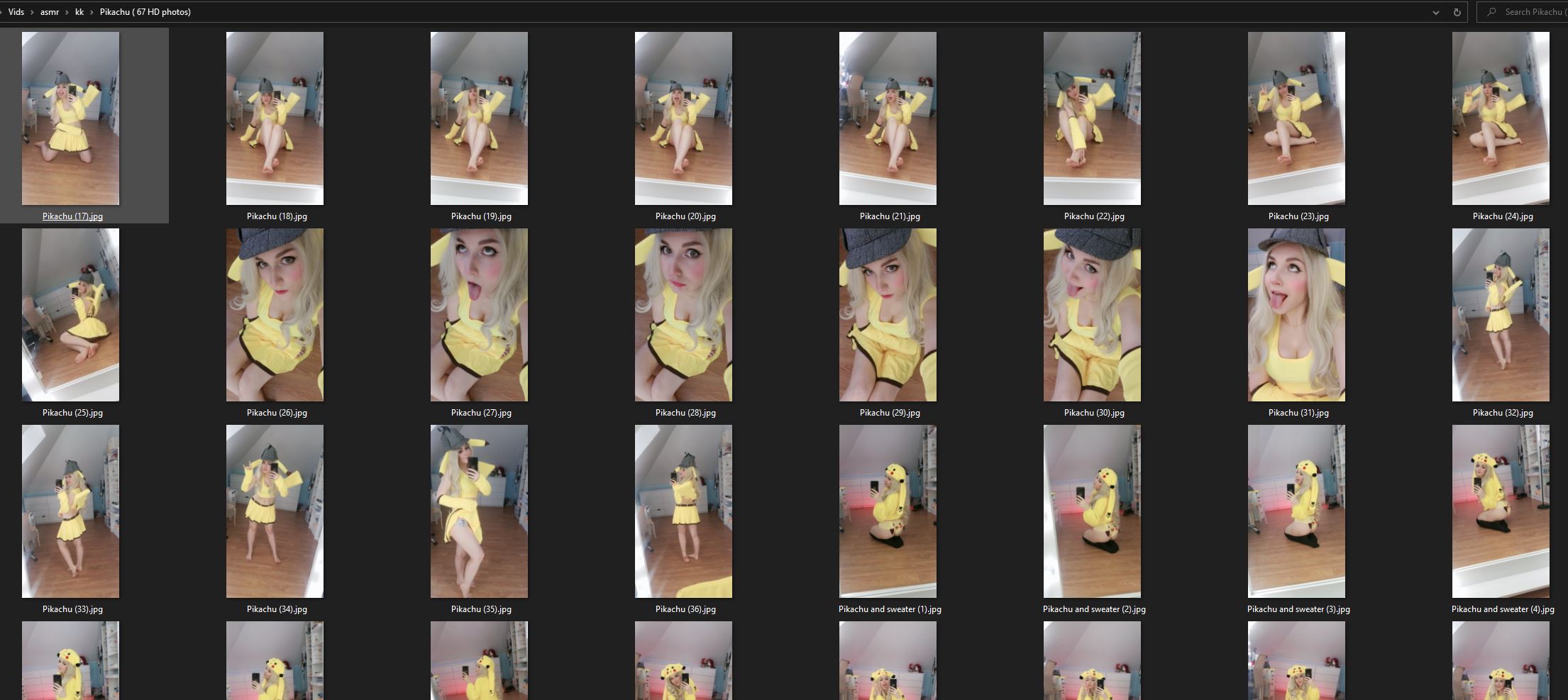
Task: Select the Pikachu (32).jpg thumbnail
Action: click(x=1501, y=315)
